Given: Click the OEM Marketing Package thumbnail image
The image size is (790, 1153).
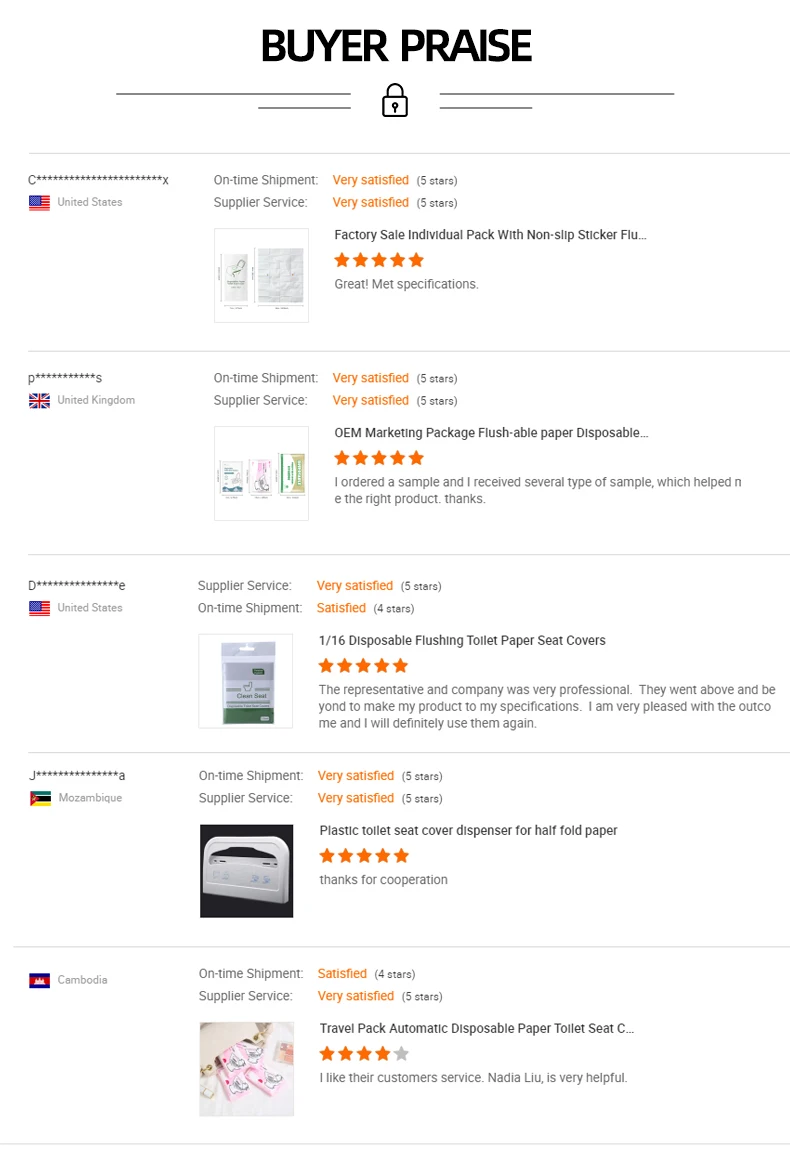Looking at the screenshot, I should pyautogui.click(x=261, y=474).
